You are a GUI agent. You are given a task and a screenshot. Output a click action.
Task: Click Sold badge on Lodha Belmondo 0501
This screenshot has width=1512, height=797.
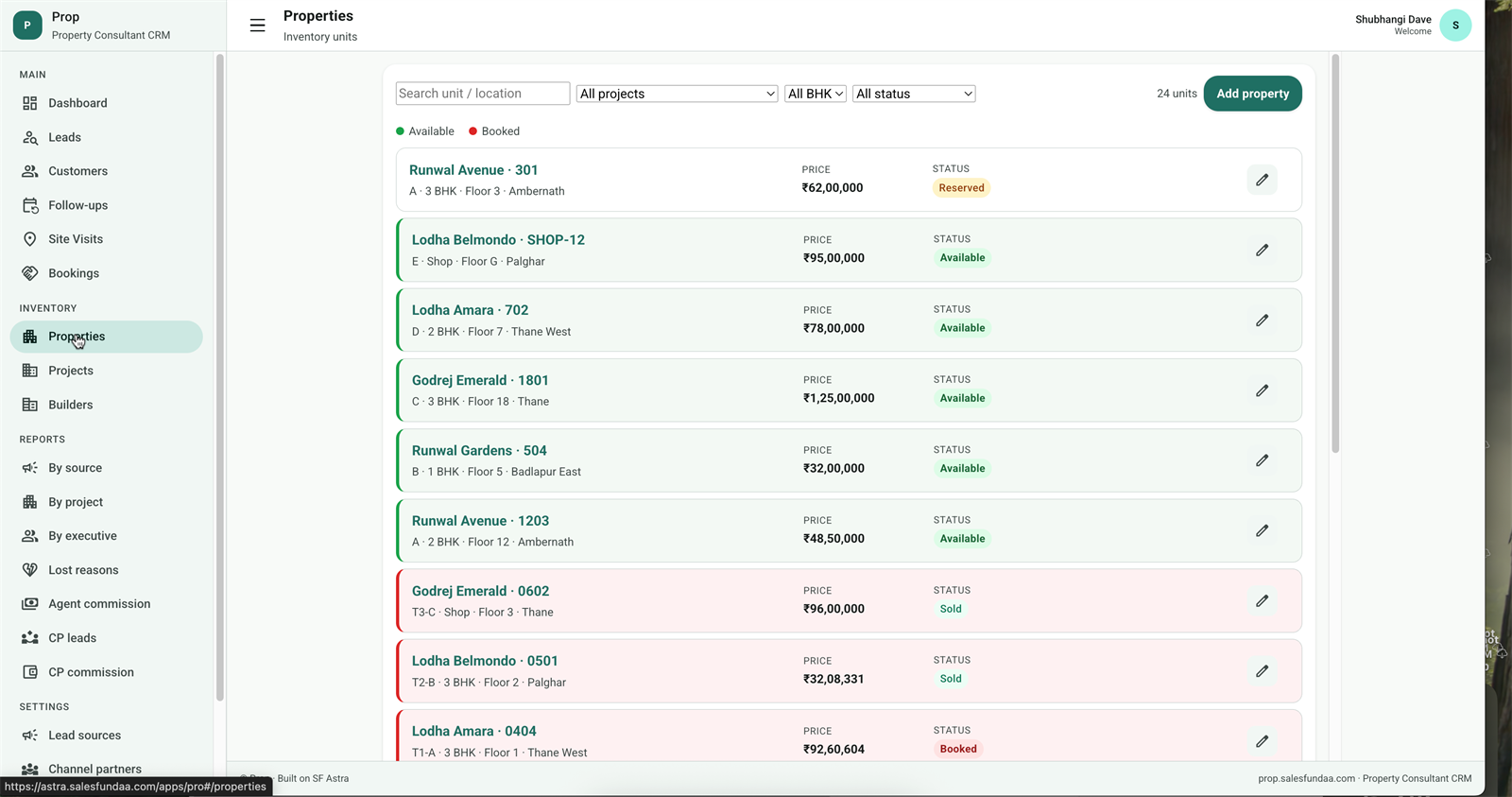pyautogui.click(x=951, y=679)
